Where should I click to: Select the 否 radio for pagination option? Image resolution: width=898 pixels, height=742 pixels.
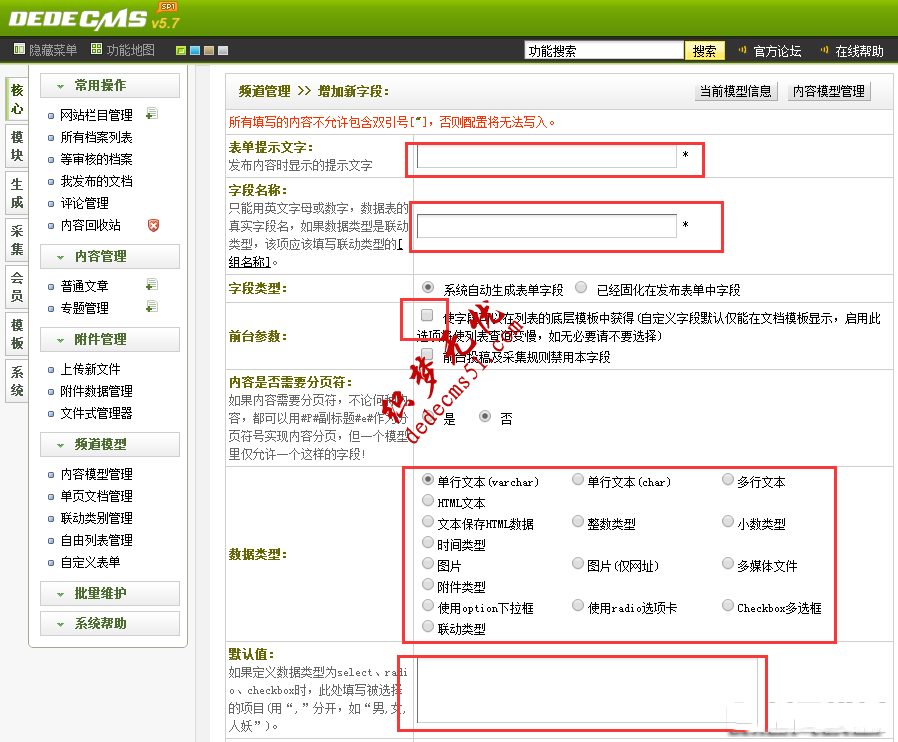(x=486, y=416)
